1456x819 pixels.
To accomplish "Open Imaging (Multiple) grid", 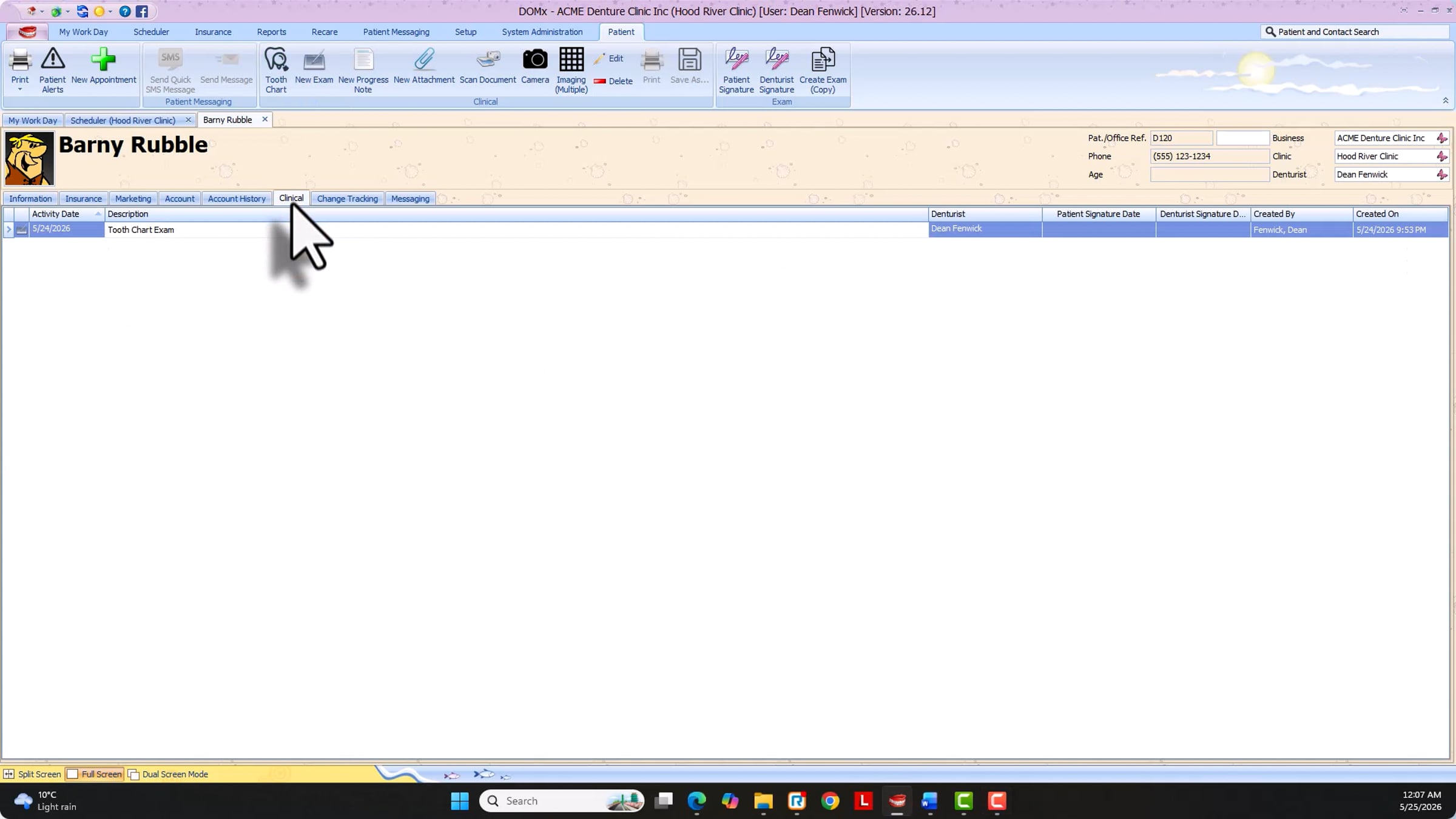I will [571, 70].
